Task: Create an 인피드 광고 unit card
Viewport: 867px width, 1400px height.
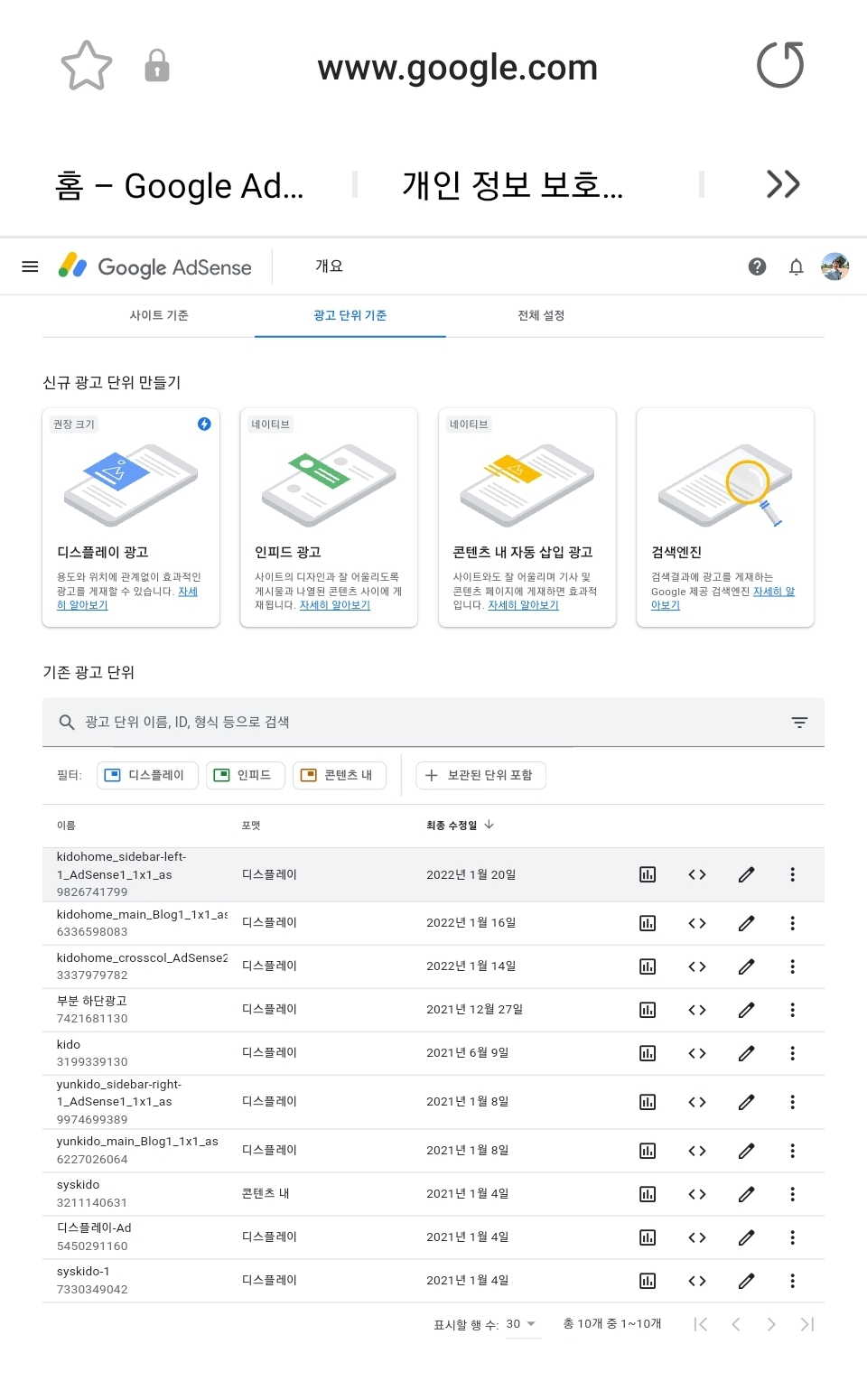Action: point(329,518)
